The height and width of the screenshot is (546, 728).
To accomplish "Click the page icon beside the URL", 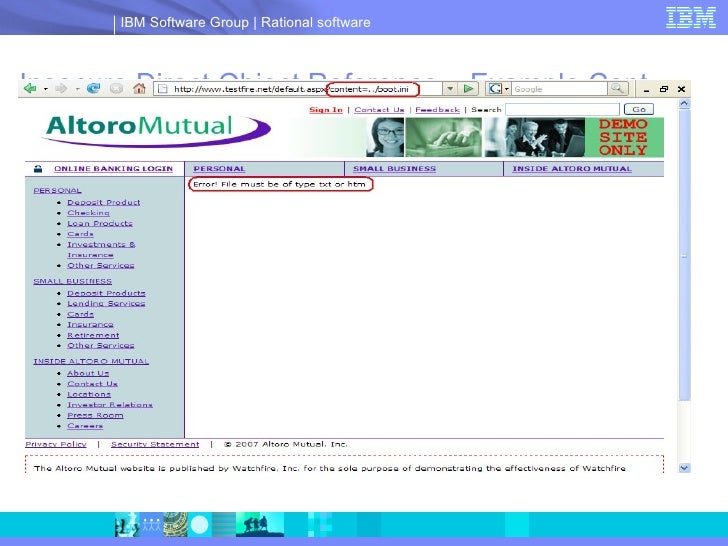I will (163, 89).
